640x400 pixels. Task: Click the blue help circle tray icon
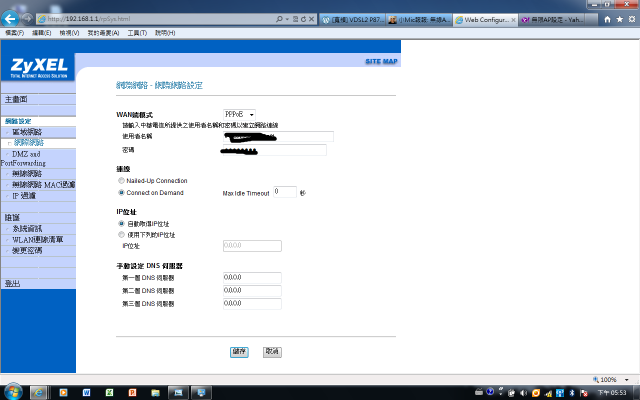coord(490,392)
